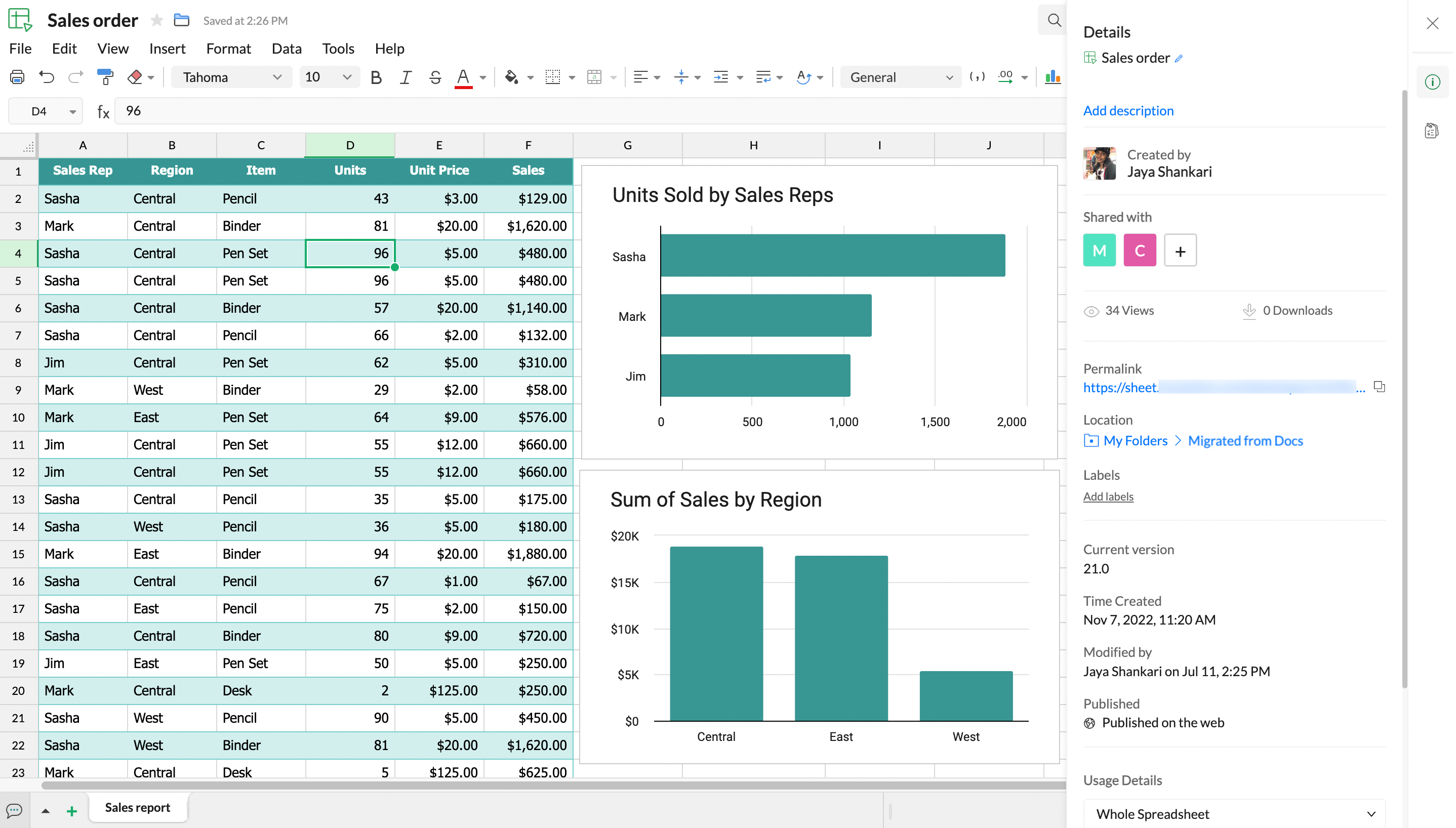Copy the permalink with the copy icon
This screenshot has width=1456, height=828.
(x=1379, y=387)
